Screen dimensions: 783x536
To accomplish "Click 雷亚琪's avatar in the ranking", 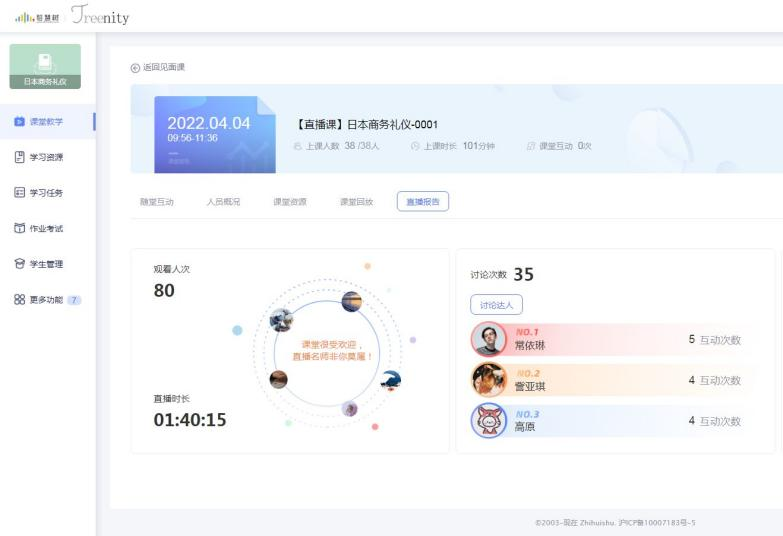I will coord(488,380).
